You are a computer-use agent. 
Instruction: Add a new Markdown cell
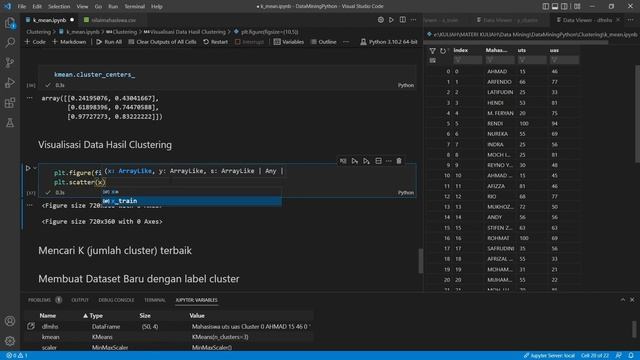pyautogui.click(x=69, y=42)
